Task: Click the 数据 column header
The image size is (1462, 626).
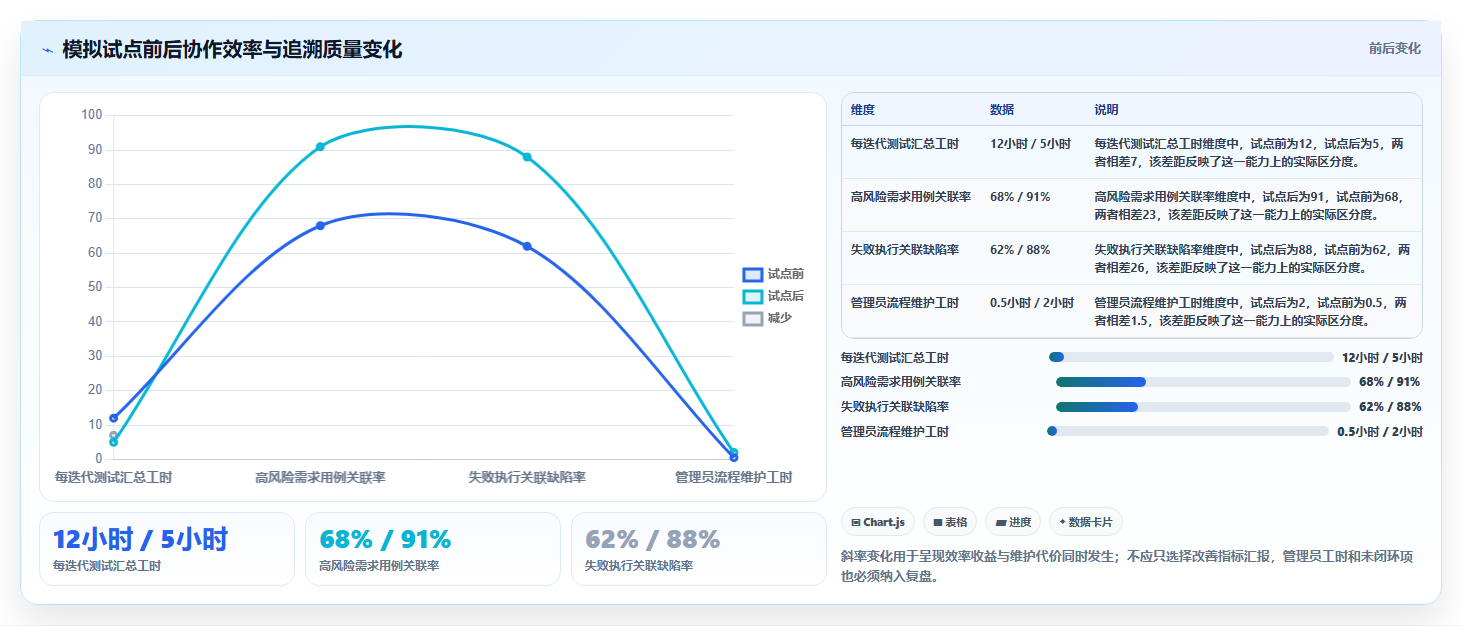Action: pos(1002,110)
